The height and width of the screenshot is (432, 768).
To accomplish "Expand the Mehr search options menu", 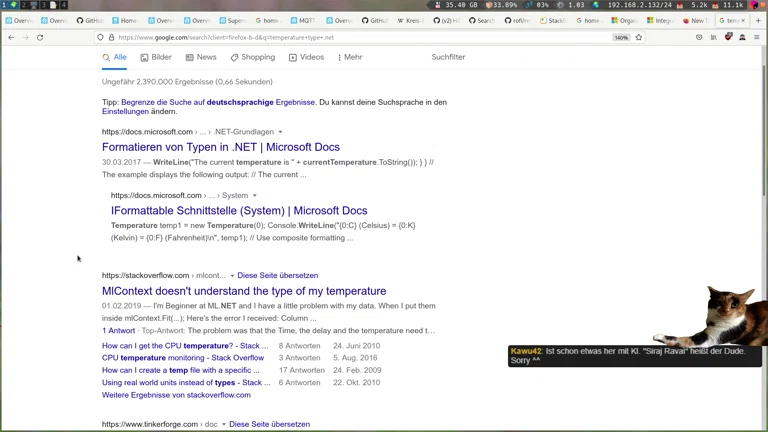I will (350, 57).
